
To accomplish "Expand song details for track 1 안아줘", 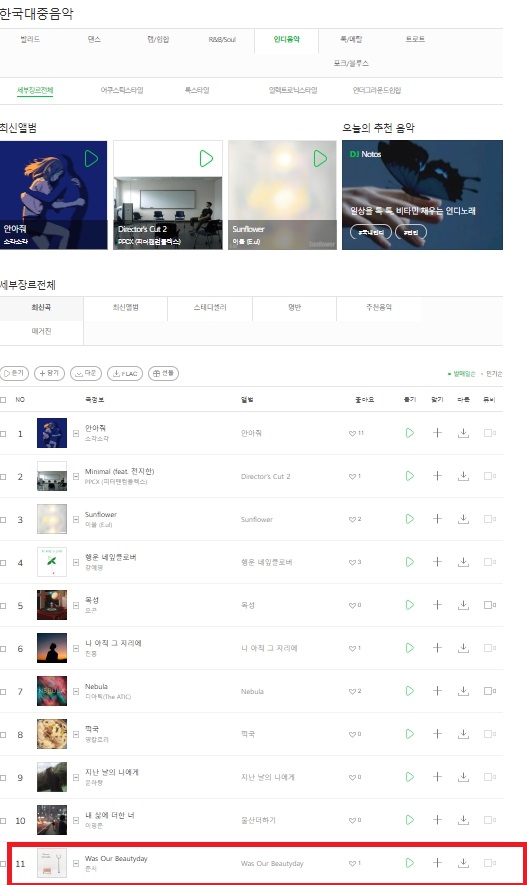I will click(x=76, y=433).
